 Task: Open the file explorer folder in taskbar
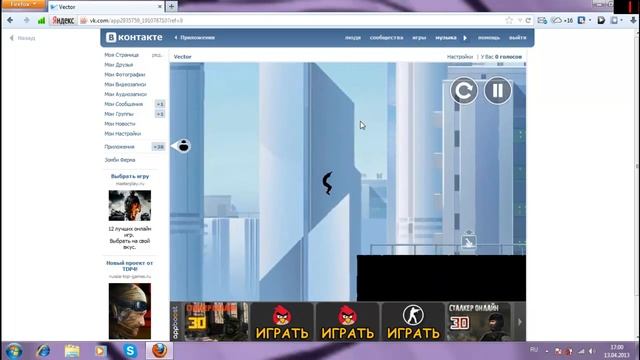[72, 351]
